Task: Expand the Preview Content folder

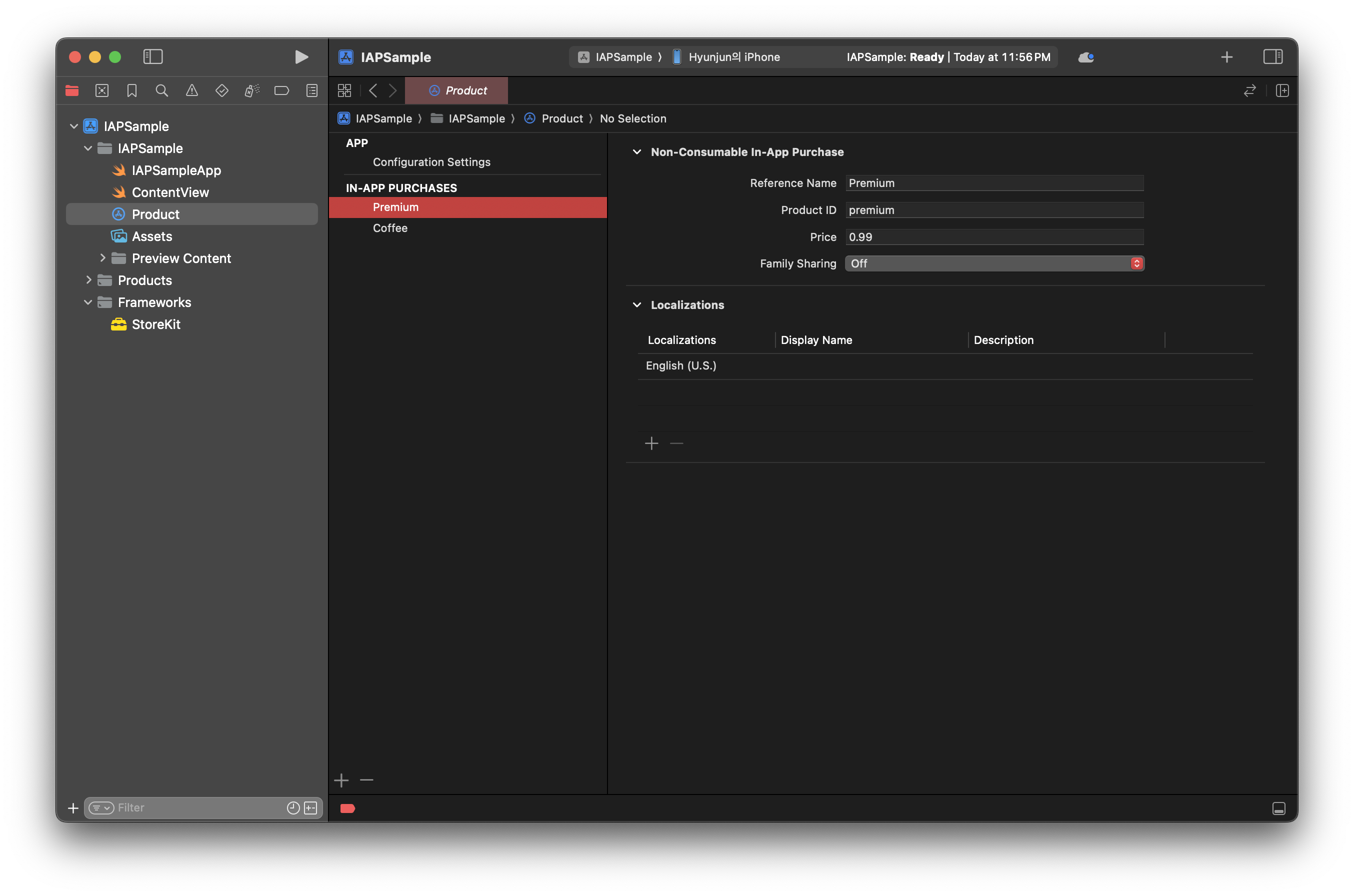Action: click(103, 258)
